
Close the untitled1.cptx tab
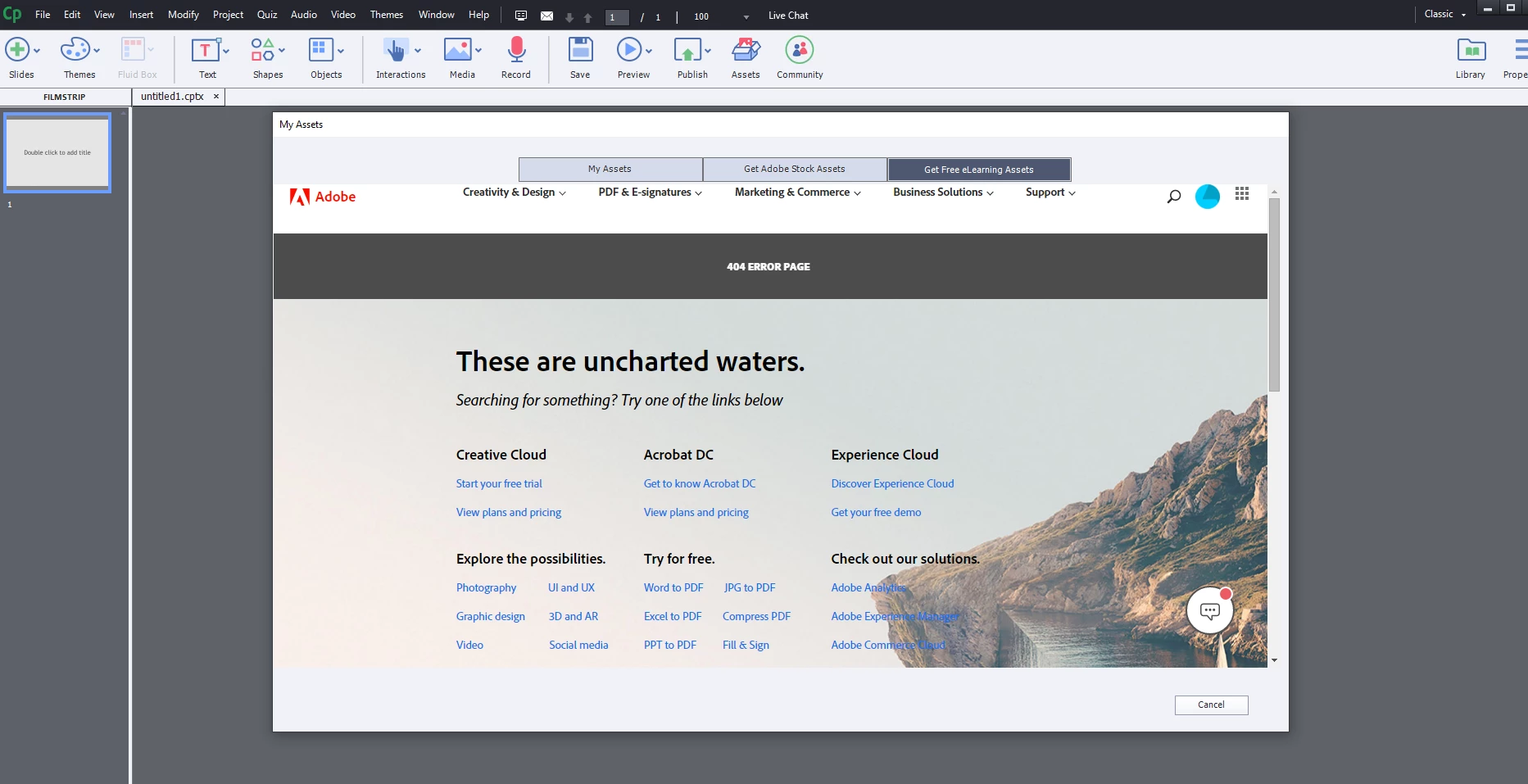[216, 97]
